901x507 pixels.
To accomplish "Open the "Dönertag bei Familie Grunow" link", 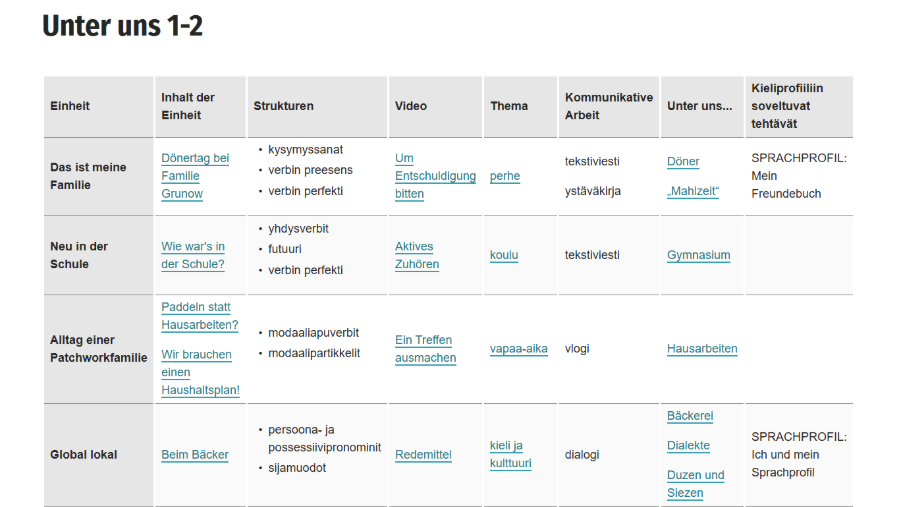I will tap(195, 176).
